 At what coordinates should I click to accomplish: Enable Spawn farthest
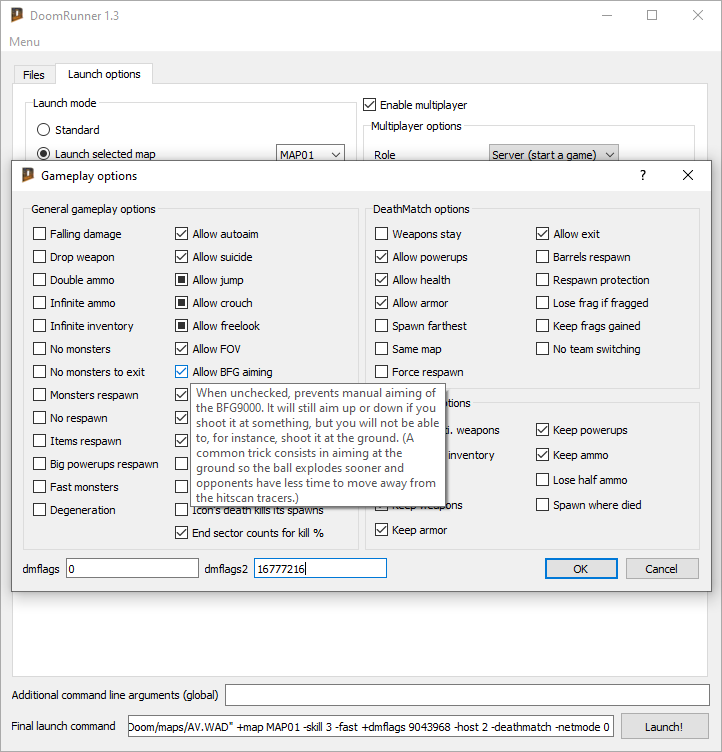tap(381, 326)
